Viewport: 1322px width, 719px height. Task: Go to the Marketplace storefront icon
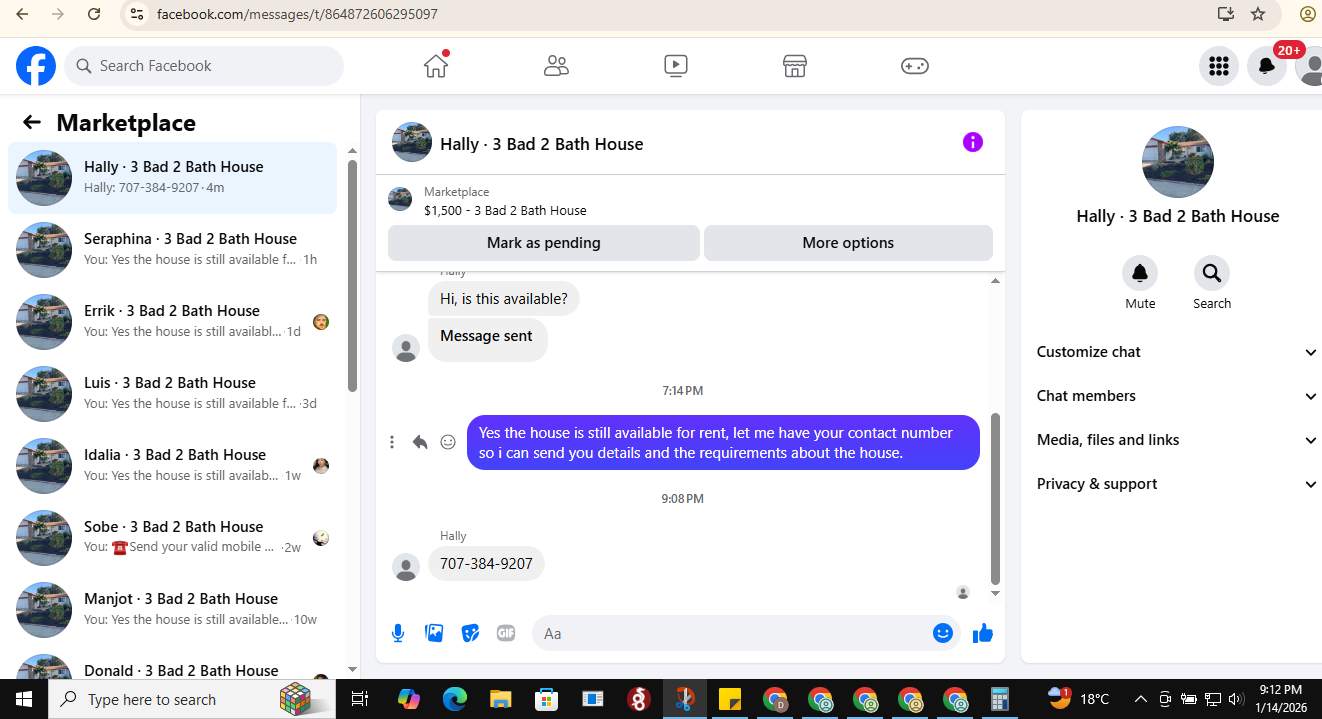click(x=795, y=66)
